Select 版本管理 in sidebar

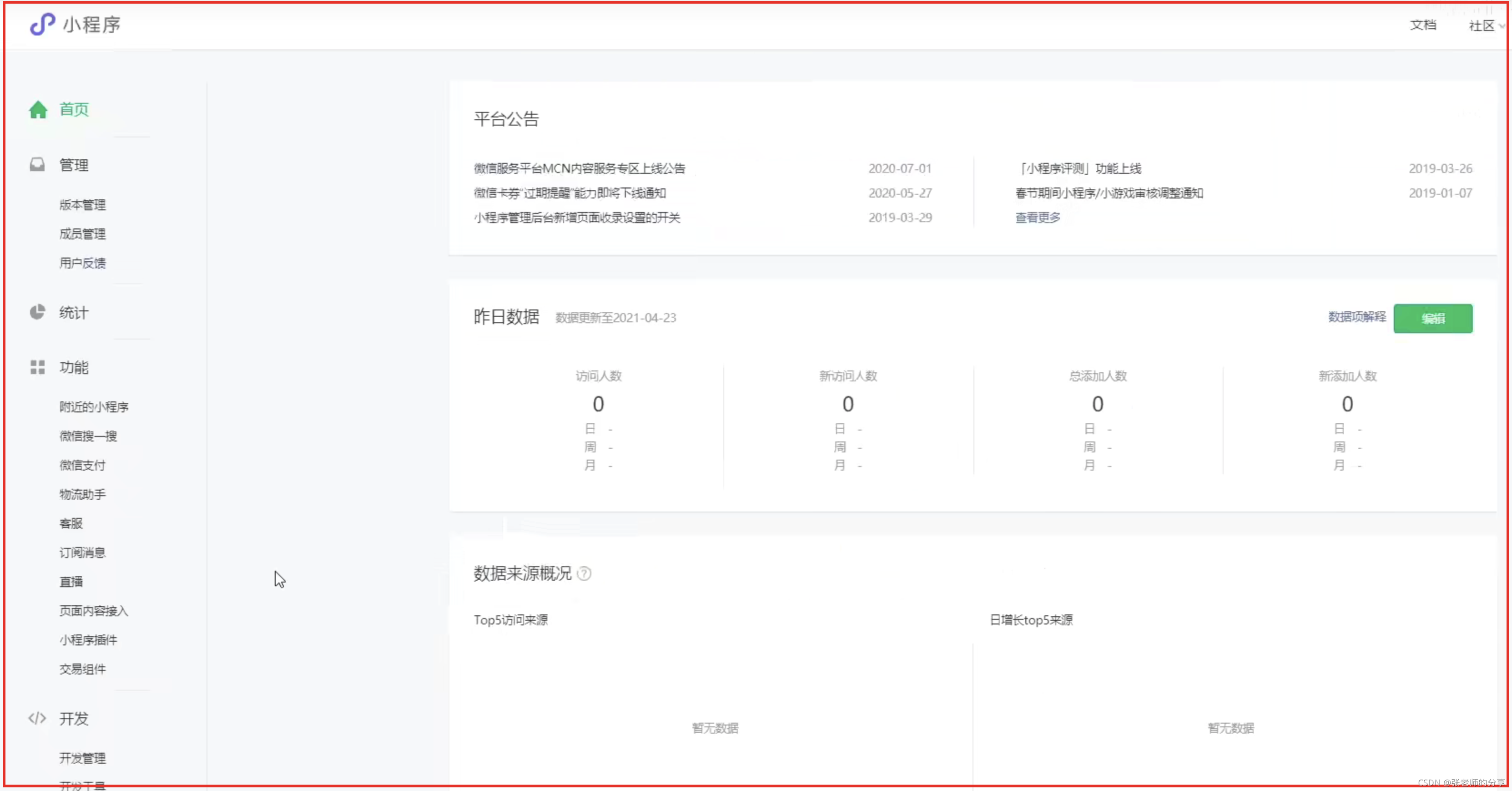pos(83,205)
